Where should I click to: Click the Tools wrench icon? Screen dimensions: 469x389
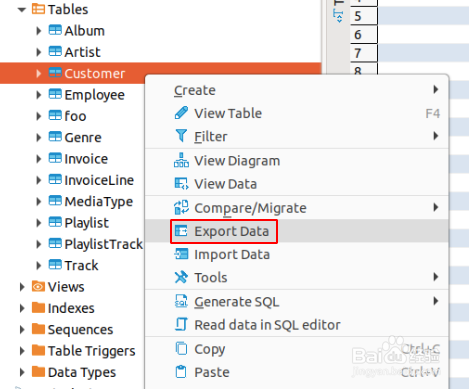point(181,277)
